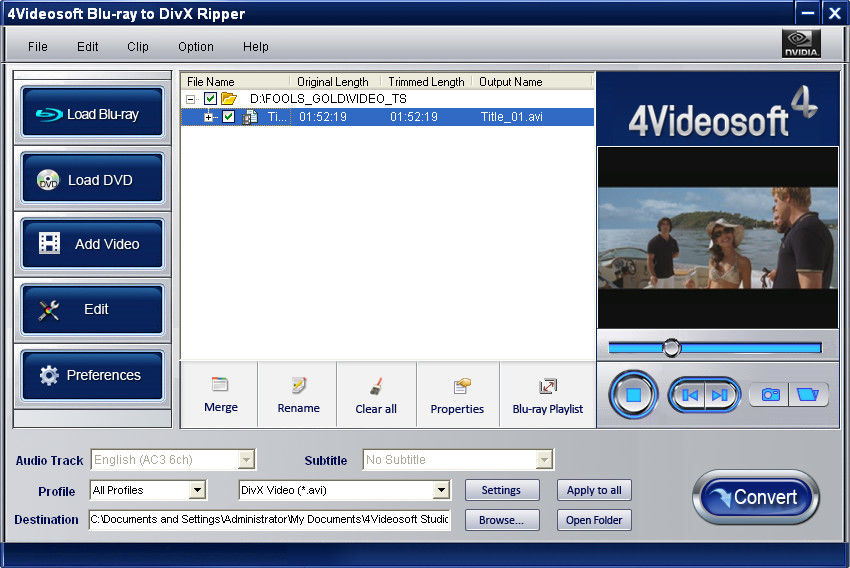Click the Destination path field
This screenshot has height=568, width=850.
[x=269, y=519]
